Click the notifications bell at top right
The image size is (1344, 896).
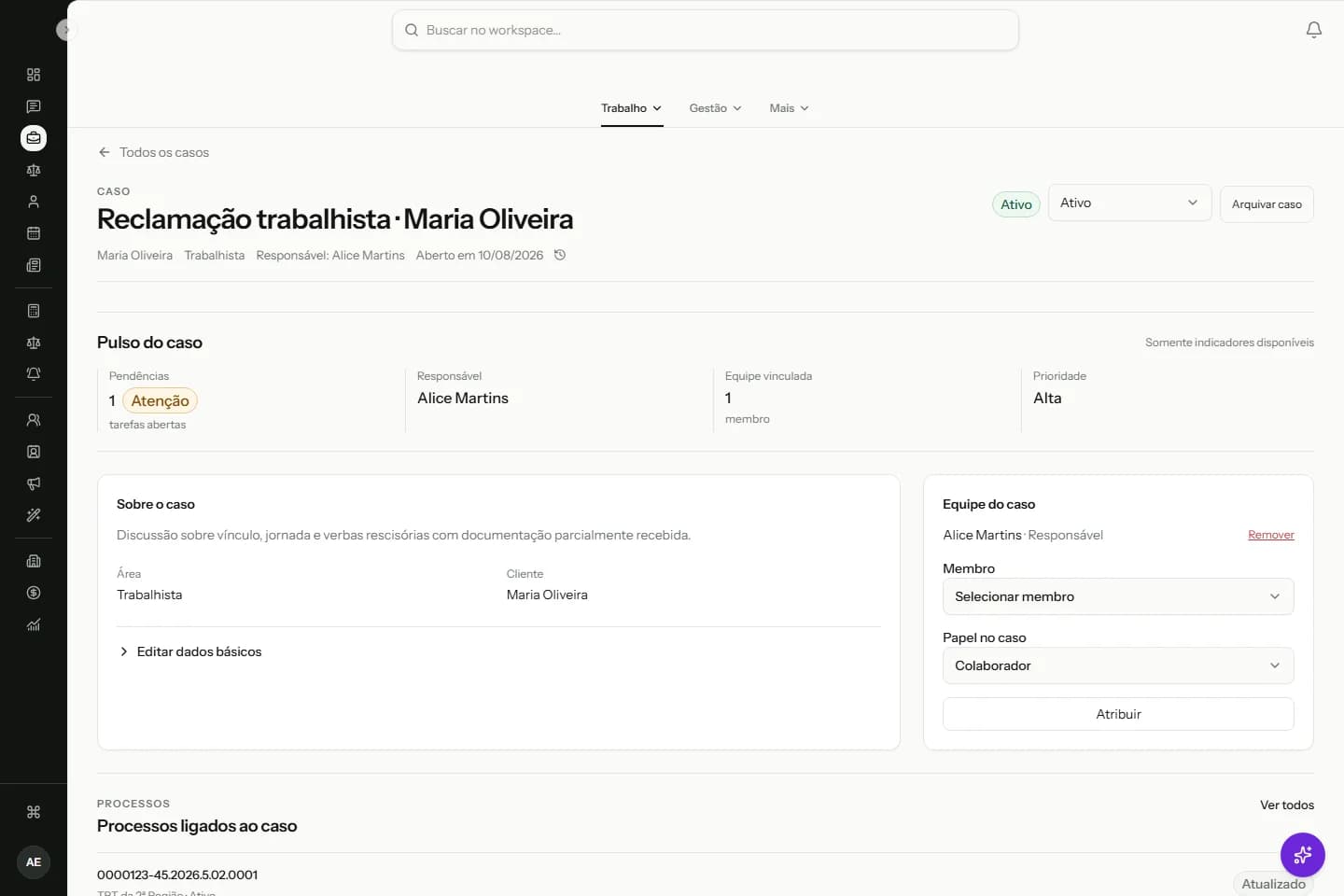[x=1314, y=30]
